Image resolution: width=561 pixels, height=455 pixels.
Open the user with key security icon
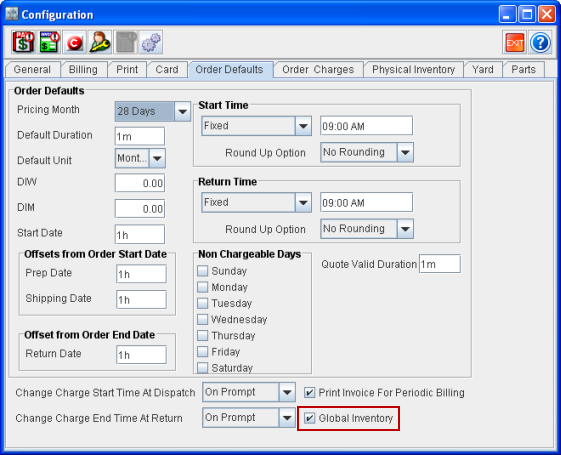coord(100,42)
